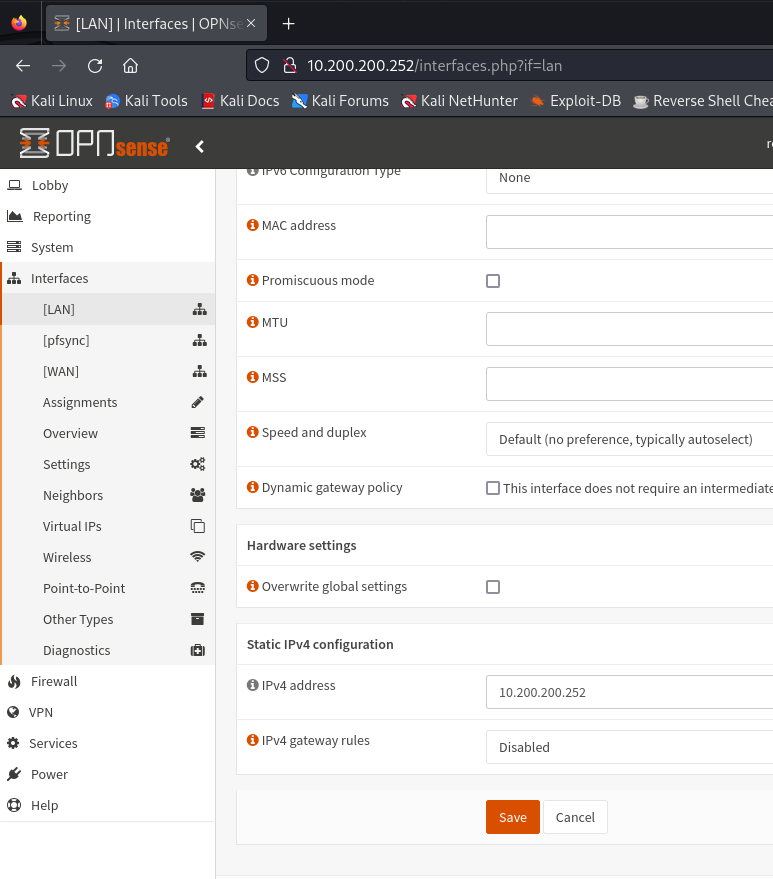Toggle Dynamic gateway policy checkbox

coord(493,488)
